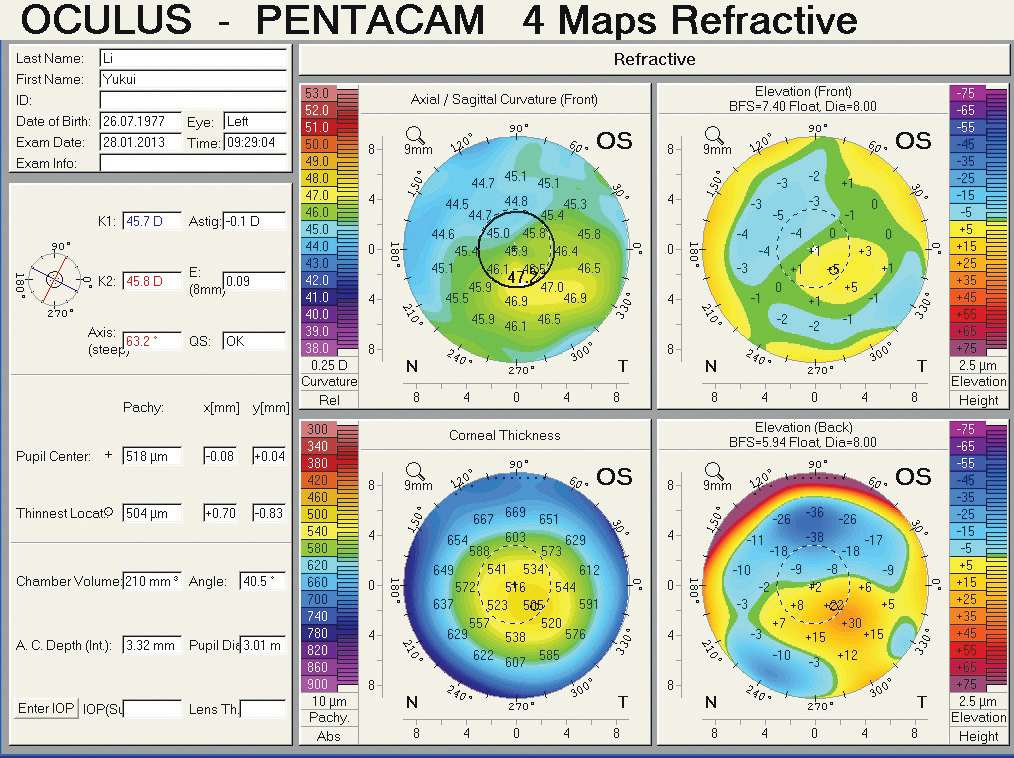Click Pupil Center y value +0.04
Image resolution: width=1014 pixels, height=758 pixels.
click(x=269, y=456)
